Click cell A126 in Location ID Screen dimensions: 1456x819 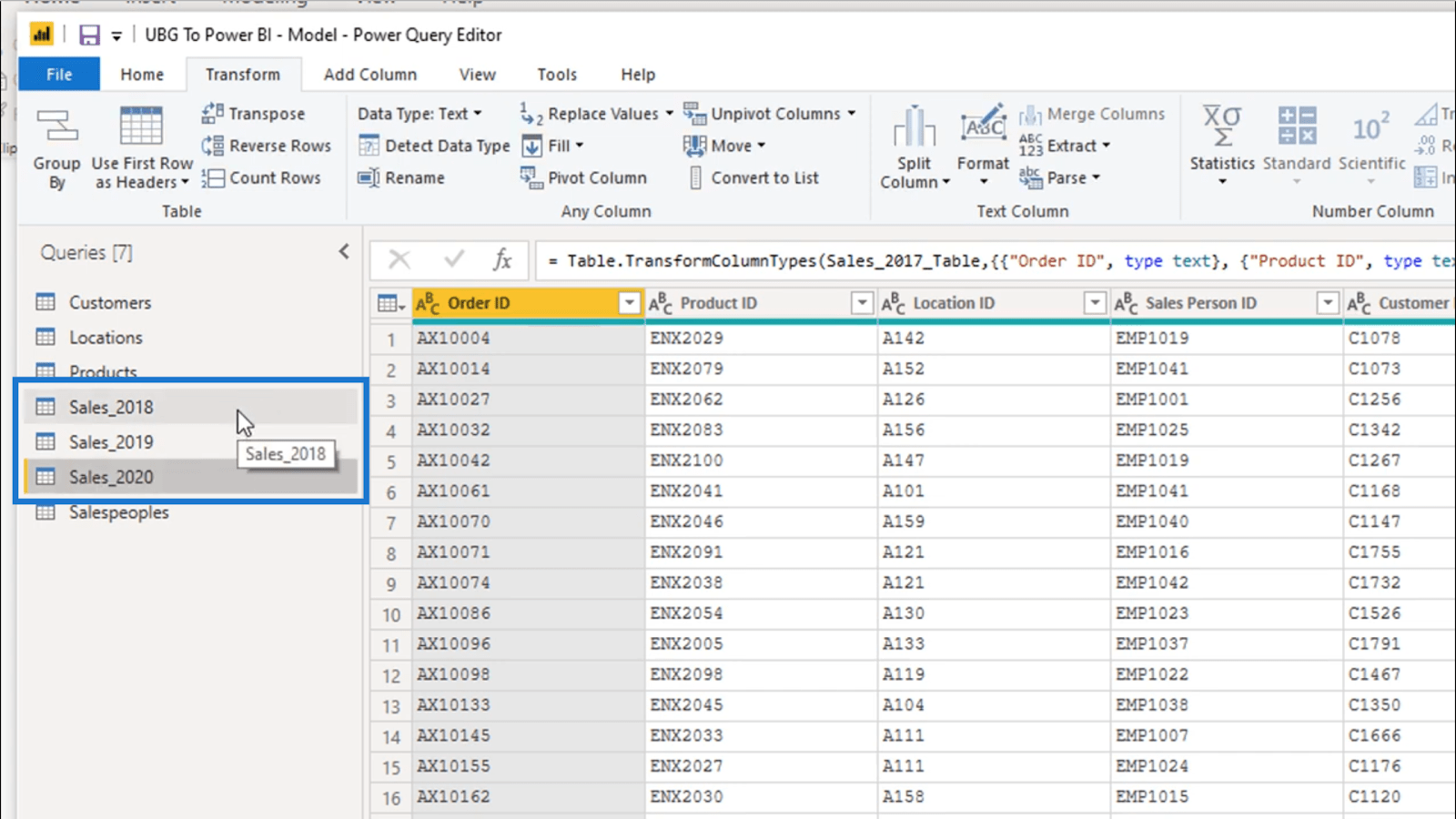coord(994,399)
